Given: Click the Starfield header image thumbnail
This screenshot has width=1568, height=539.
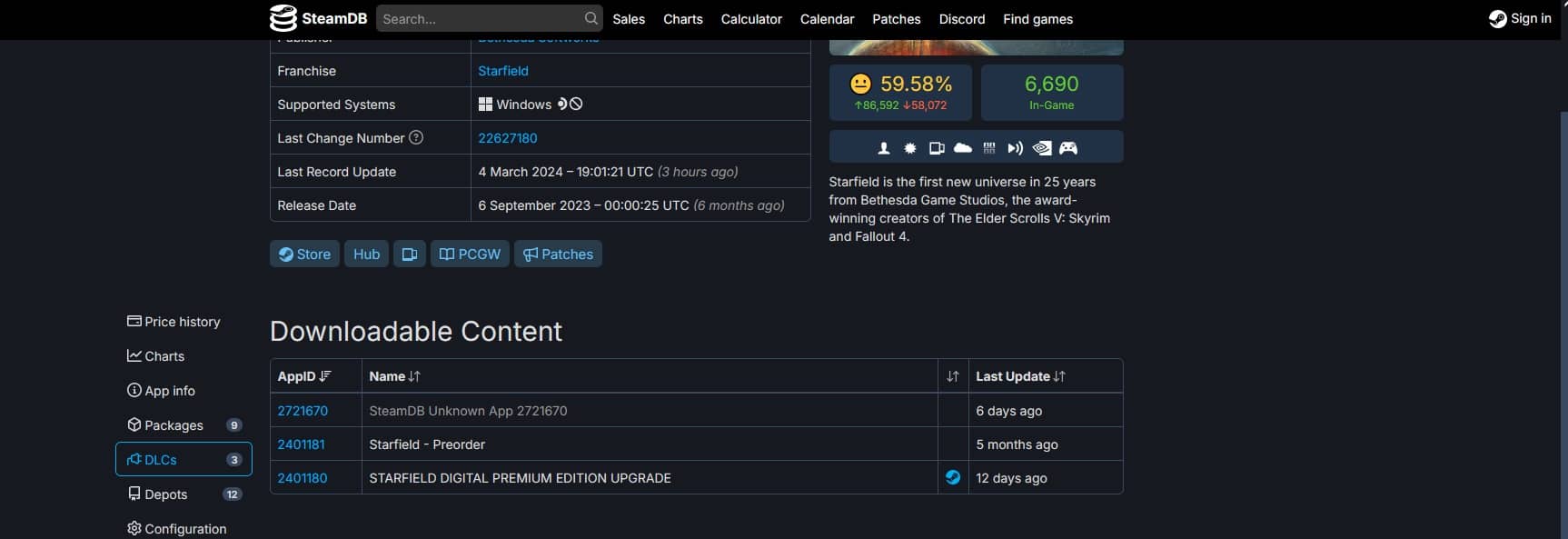Looking at the screenshot, I should point(977,47).
